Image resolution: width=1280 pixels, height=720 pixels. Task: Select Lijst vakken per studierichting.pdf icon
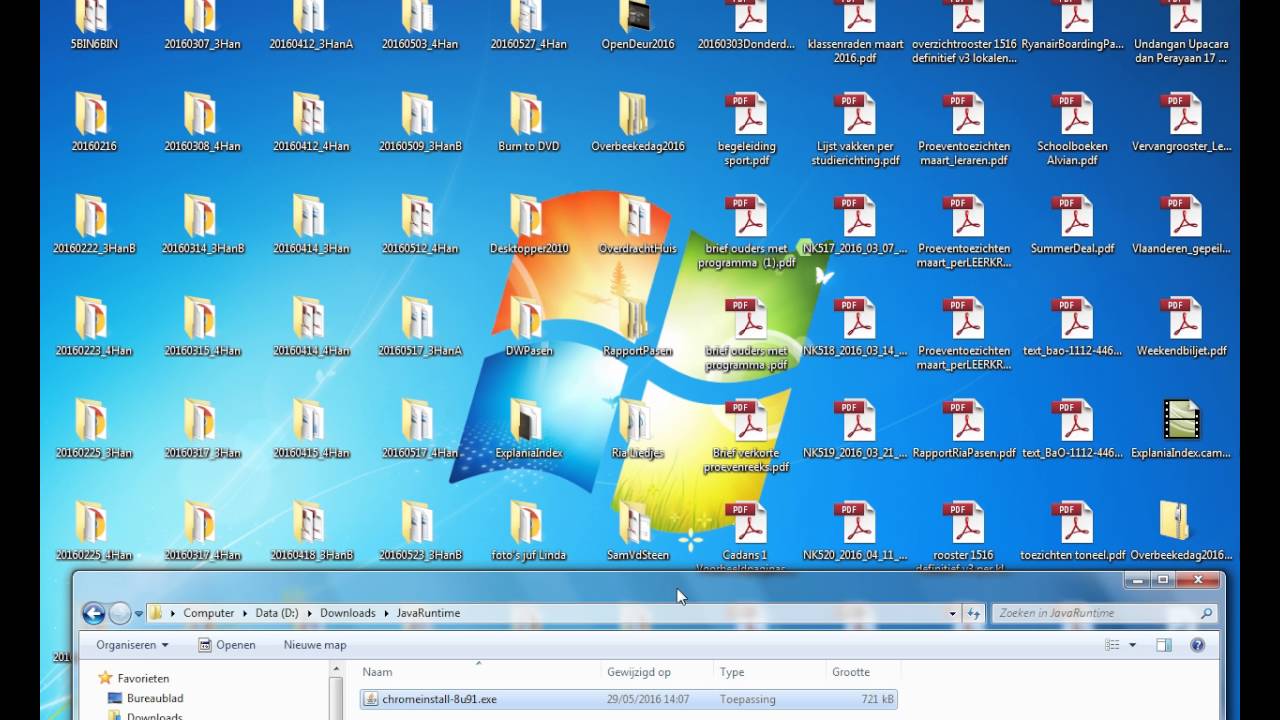(855, 114)
